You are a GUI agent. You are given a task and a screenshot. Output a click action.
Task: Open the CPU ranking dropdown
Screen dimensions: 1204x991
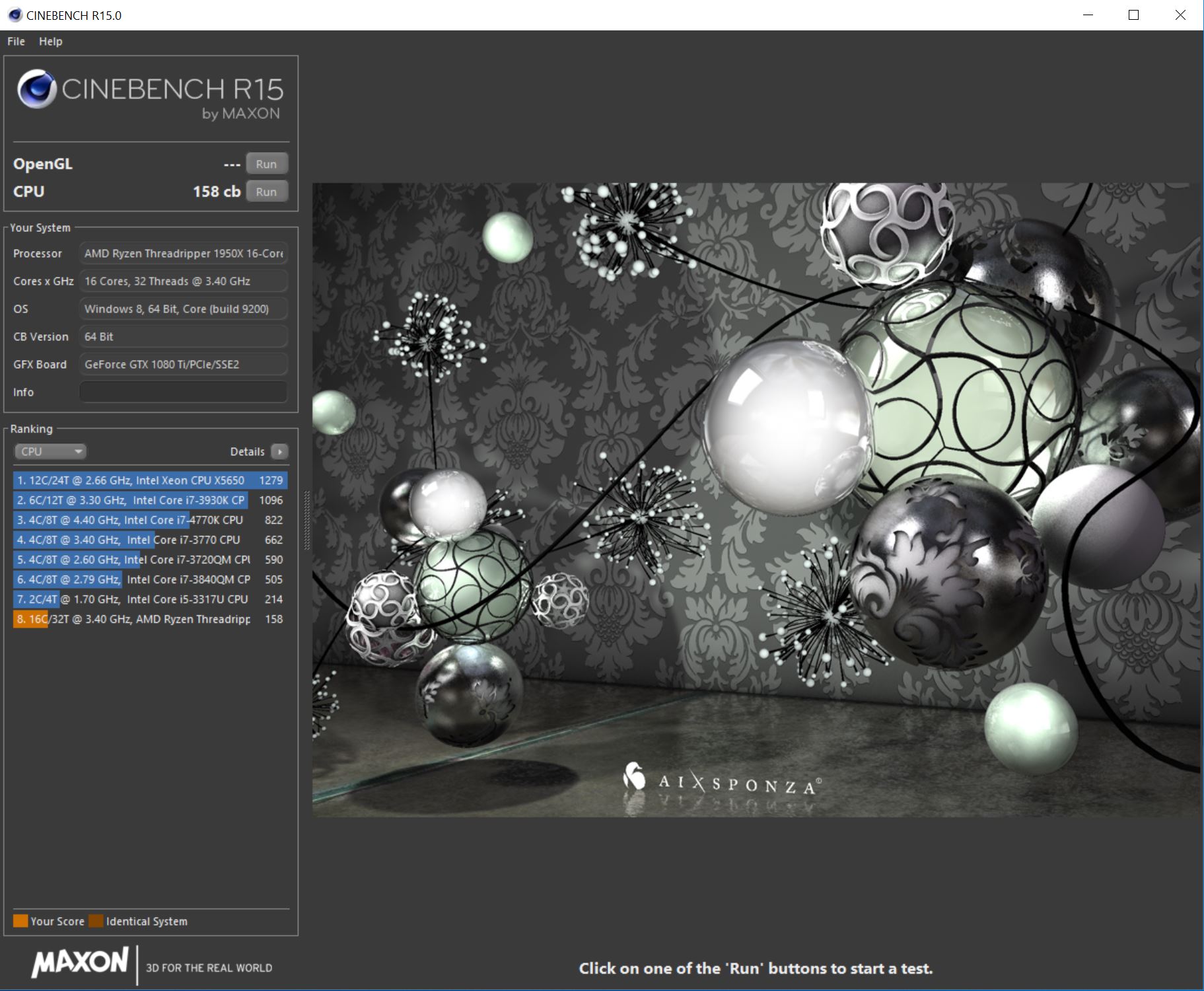point(51,452)
